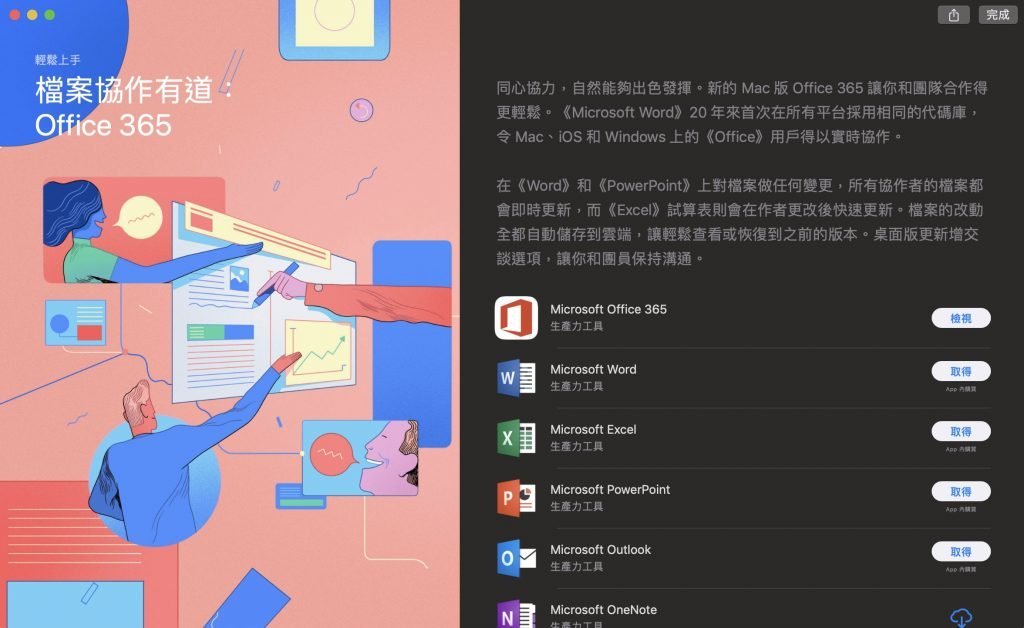1024x628 pixels.
Task: Click the Microsoft Excel app icon
Action: [516, 438]
